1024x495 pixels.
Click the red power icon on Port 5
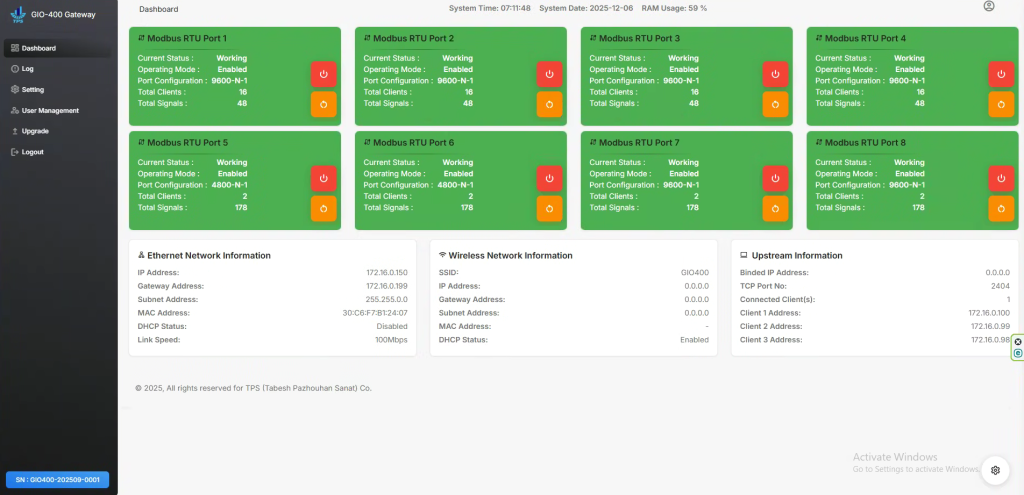click(323, 178)
